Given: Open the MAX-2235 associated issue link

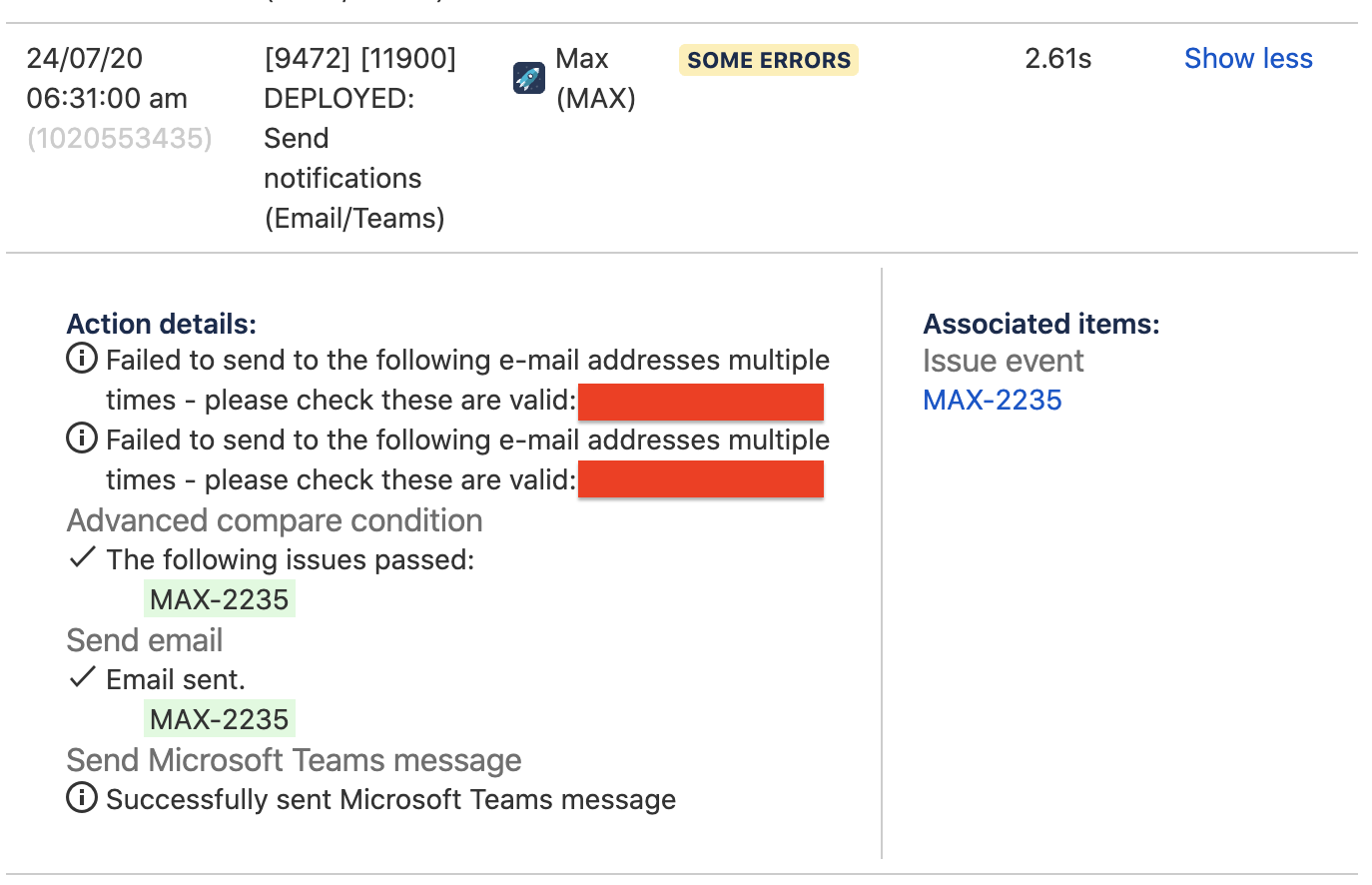Looking at the screenshot, I should (x=993, y=400).
